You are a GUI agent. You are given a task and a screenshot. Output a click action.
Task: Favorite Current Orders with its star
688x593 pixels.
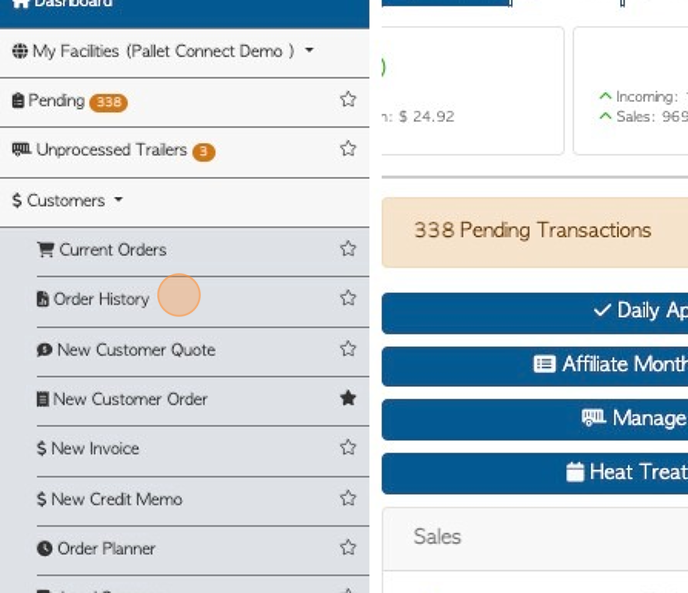348,249
